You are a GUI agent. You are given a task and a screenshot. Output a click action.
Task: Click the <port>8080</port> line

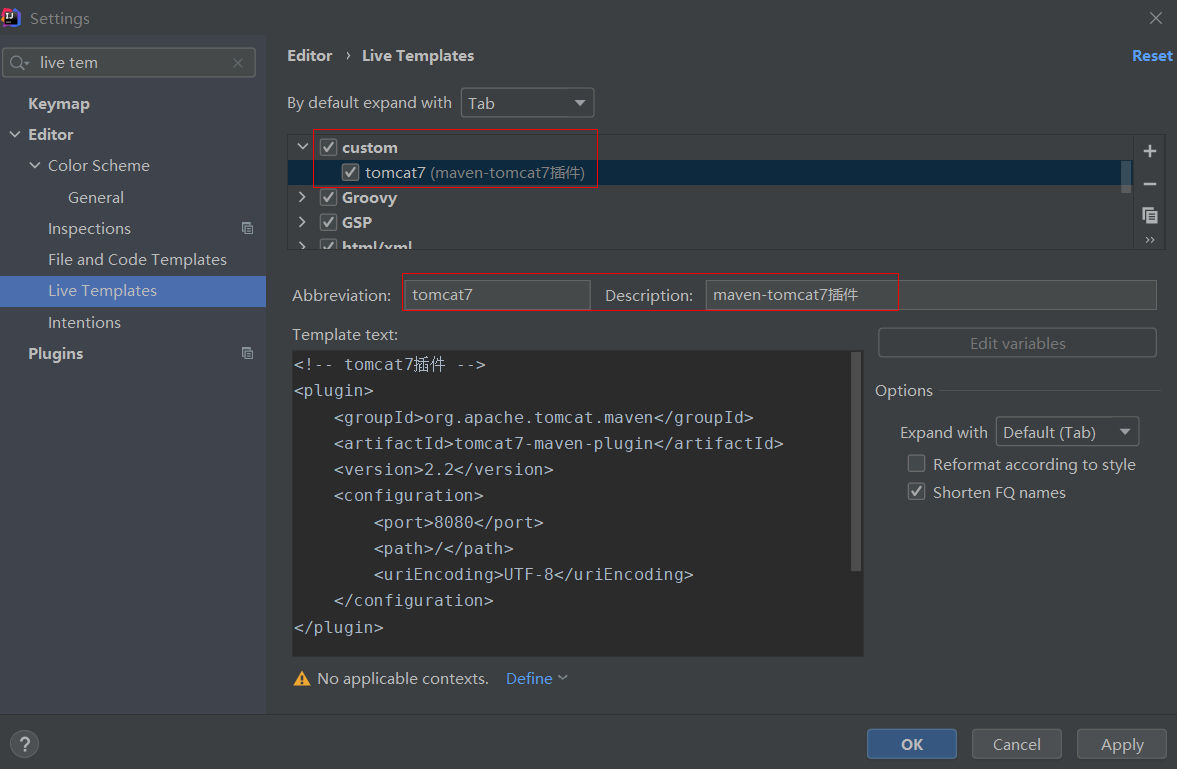(x=459, y=522)
